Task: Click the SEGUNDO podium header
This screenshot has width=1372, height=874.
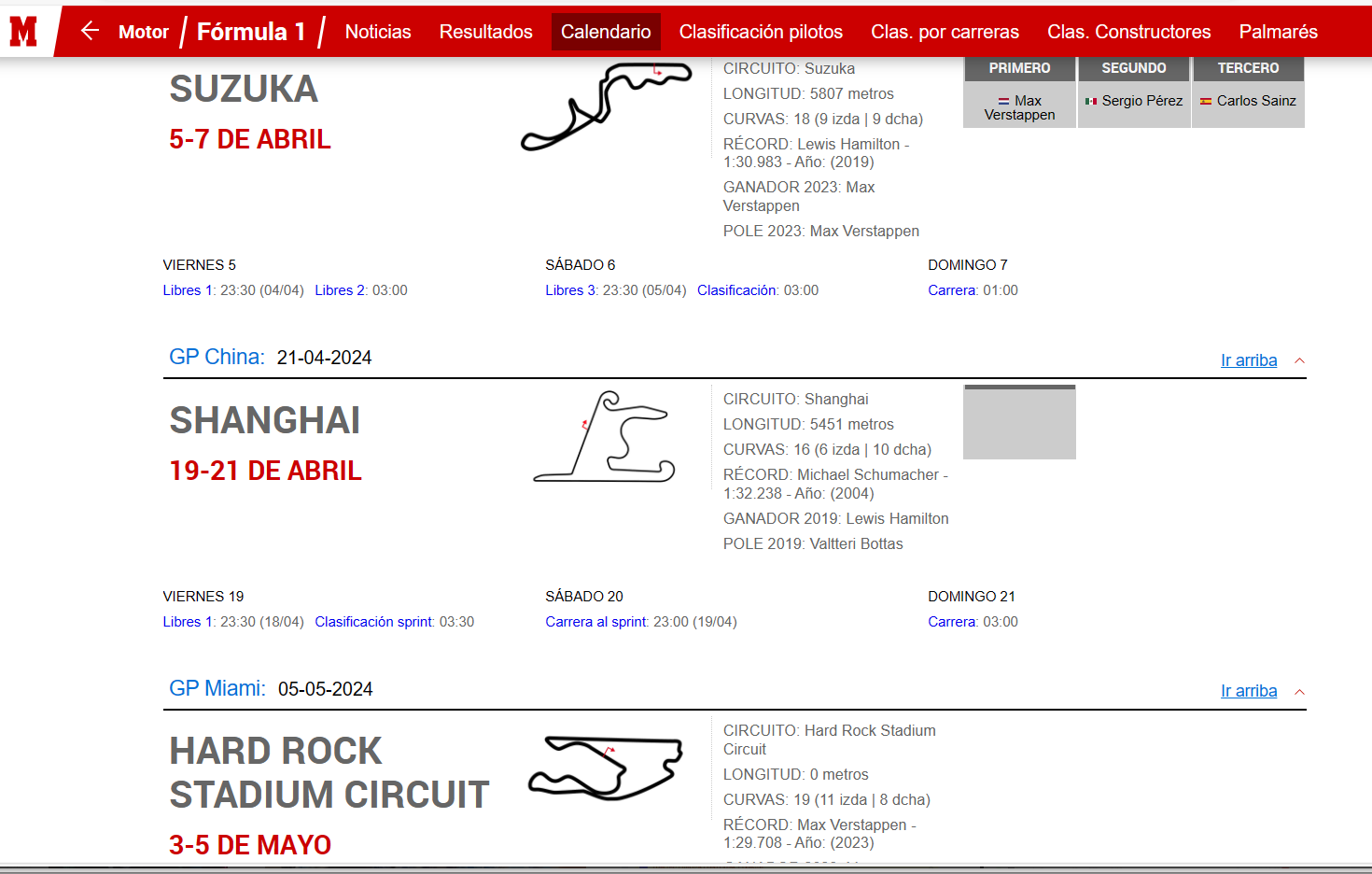Action: coord(1134,68)
